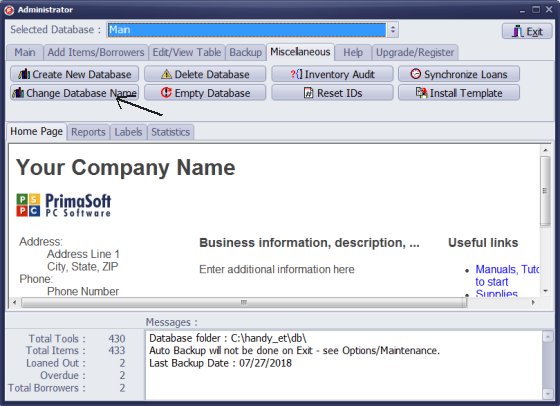Click the Reset IDs document icon
Screen dimensions: 560x406
308,93
